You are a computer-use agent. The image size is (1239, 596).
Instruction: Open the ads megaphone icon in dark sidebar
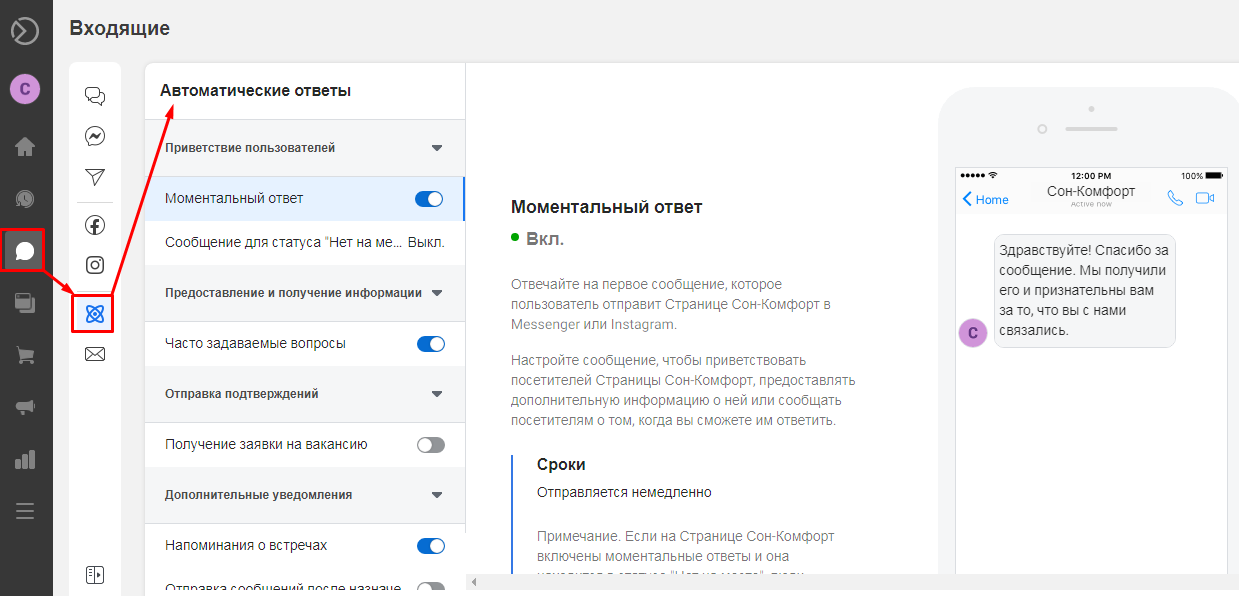tap(25, 408)
